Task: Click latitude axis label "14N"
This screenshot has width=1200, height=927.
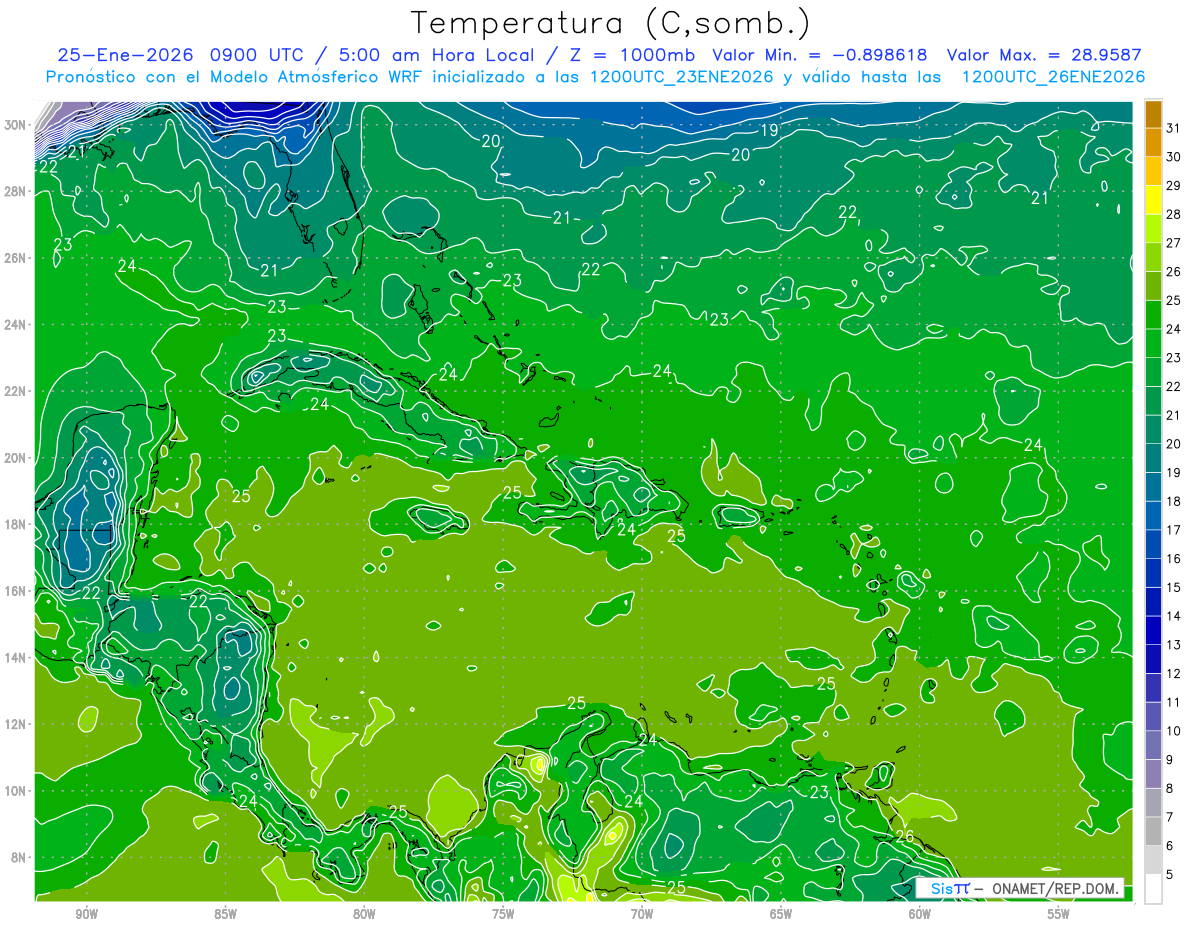Action: coord(15,657)
